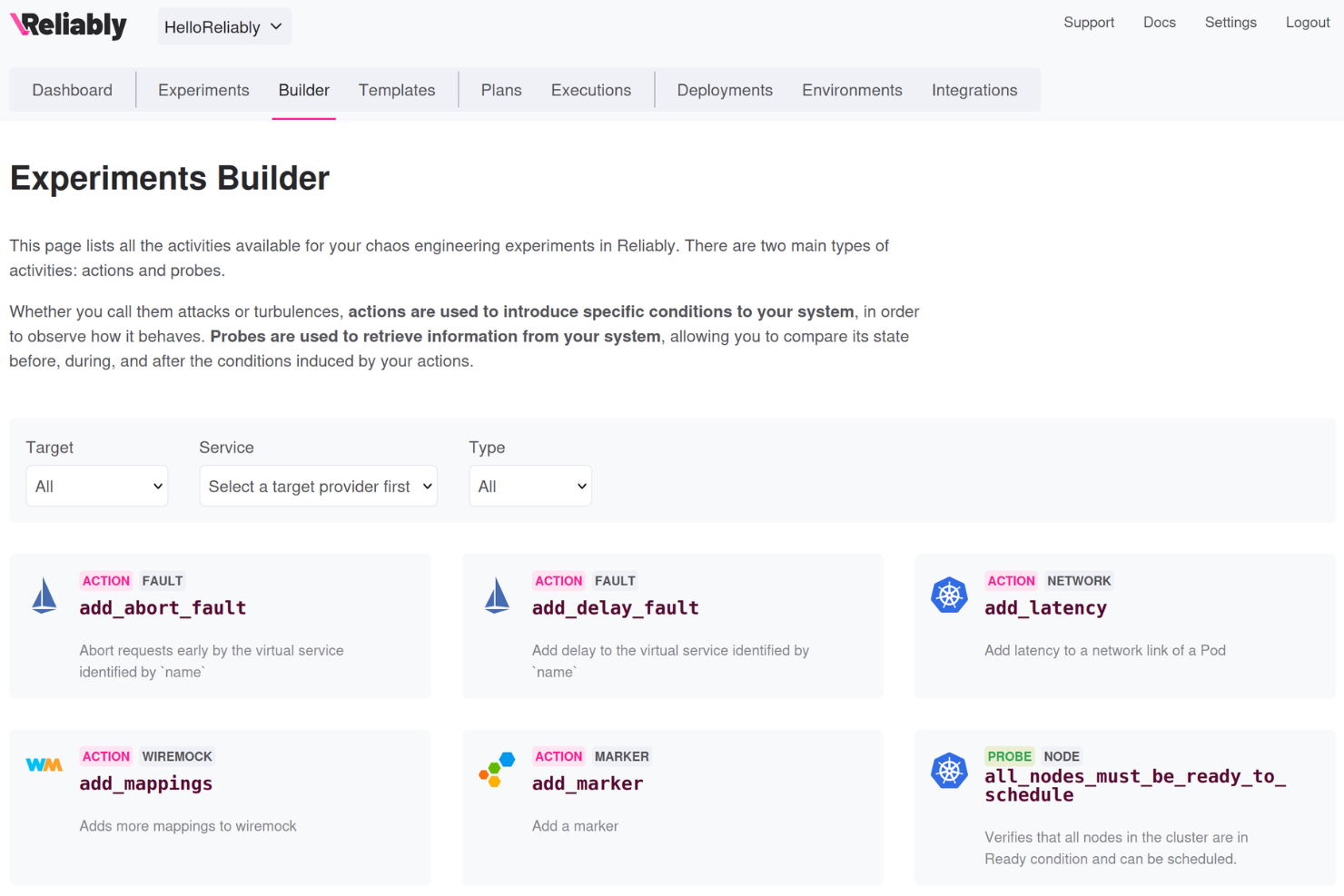
Task: Select the Builder tab
Action: [304, 90]
